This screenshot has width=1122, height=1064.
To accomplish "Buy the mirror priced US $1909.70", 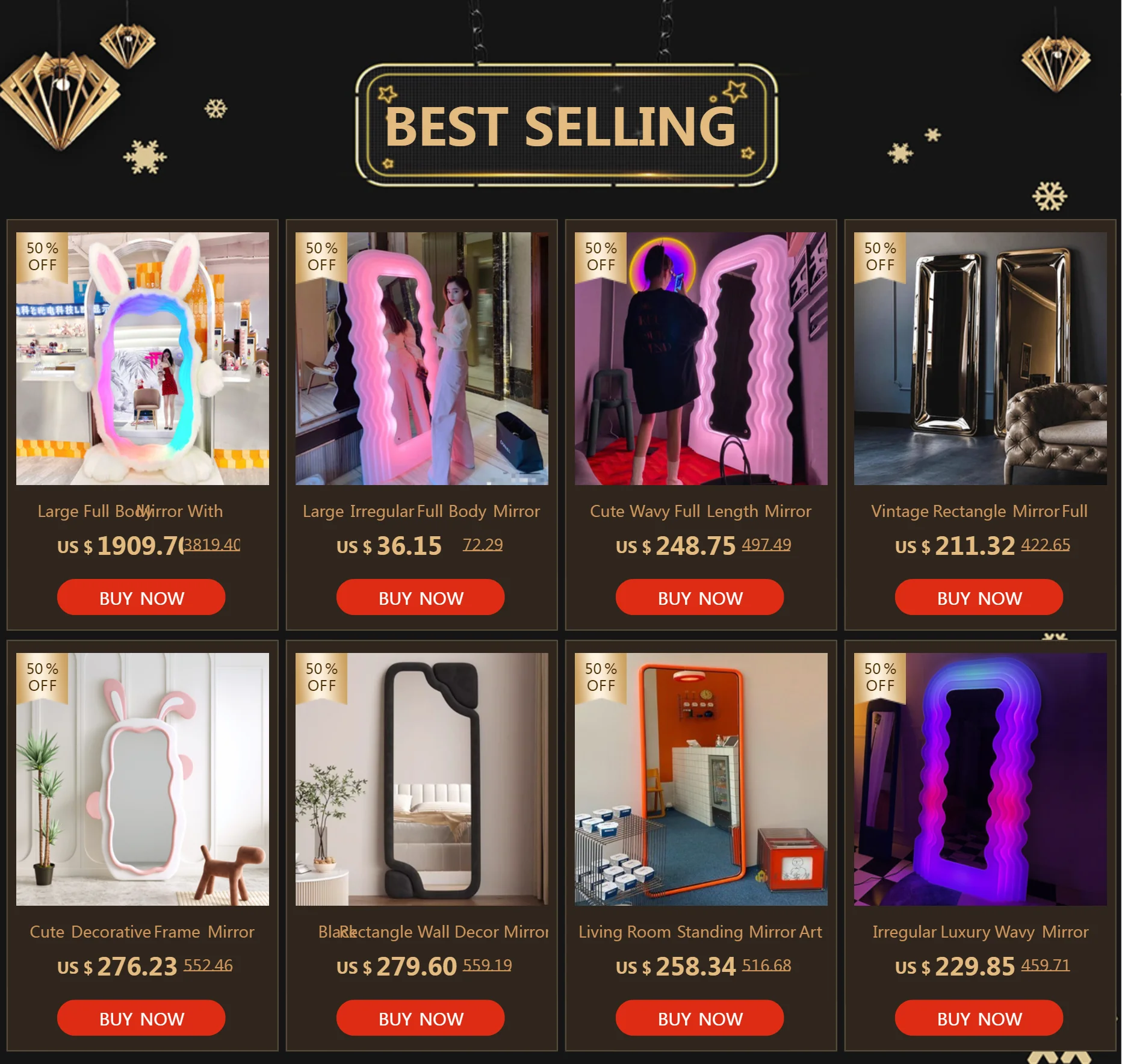I will (141, 597).
